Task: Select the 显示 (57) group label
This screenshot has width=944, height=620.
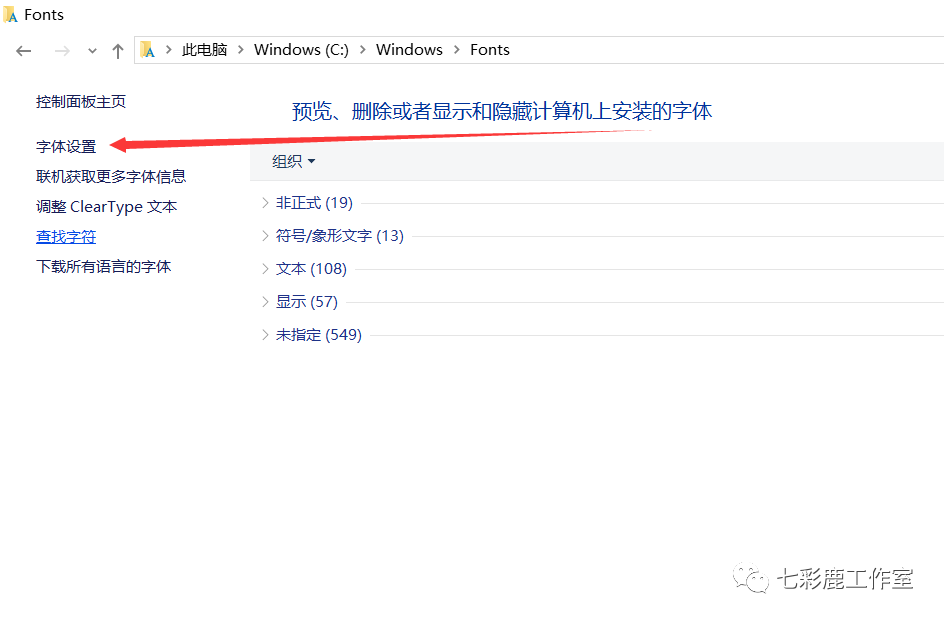Action: coord(306,302)
